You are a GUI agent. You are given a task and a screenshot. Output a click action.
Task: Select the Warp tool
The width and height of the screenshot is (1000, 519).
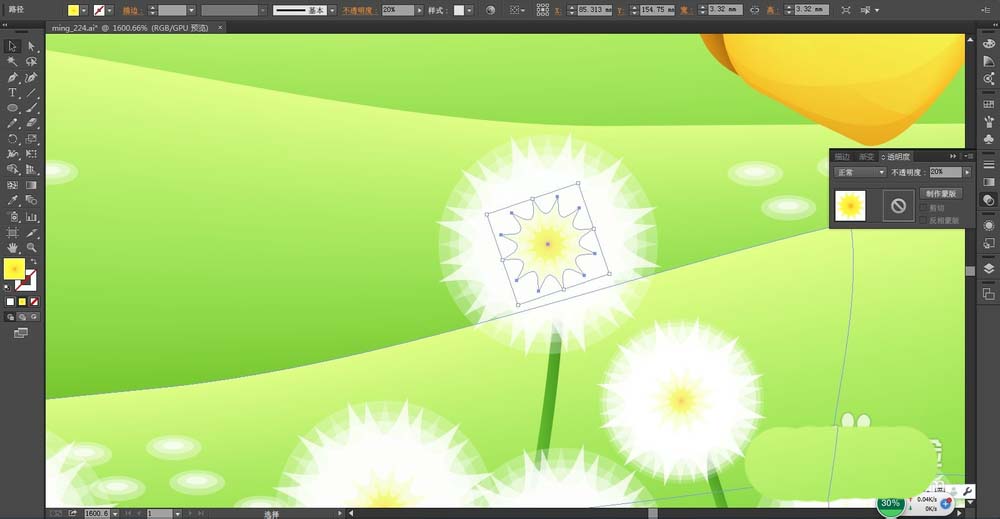12,154
